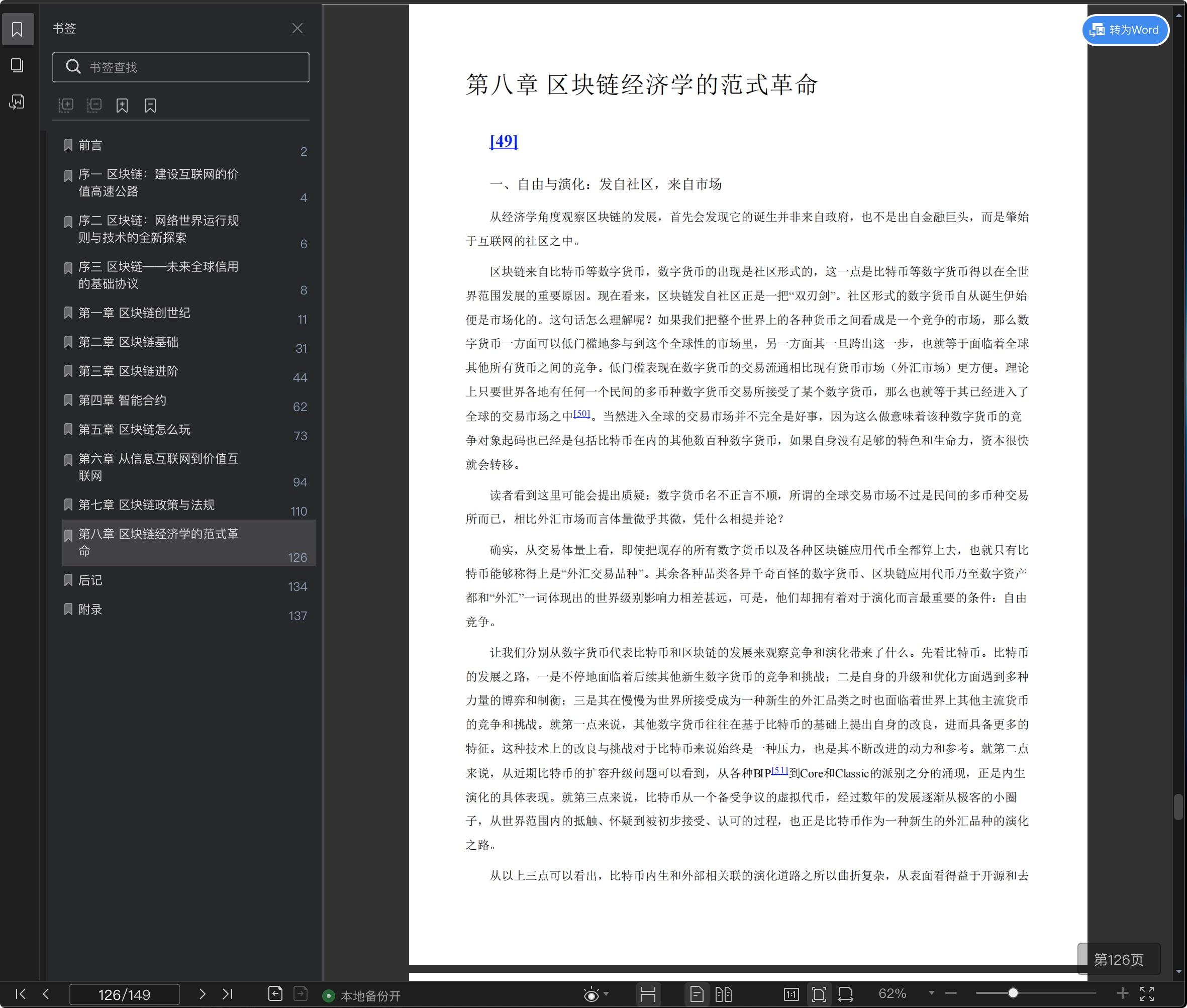Open the 前言 bookmark
Screen dimensions: 1187x1008
point(188,146)
